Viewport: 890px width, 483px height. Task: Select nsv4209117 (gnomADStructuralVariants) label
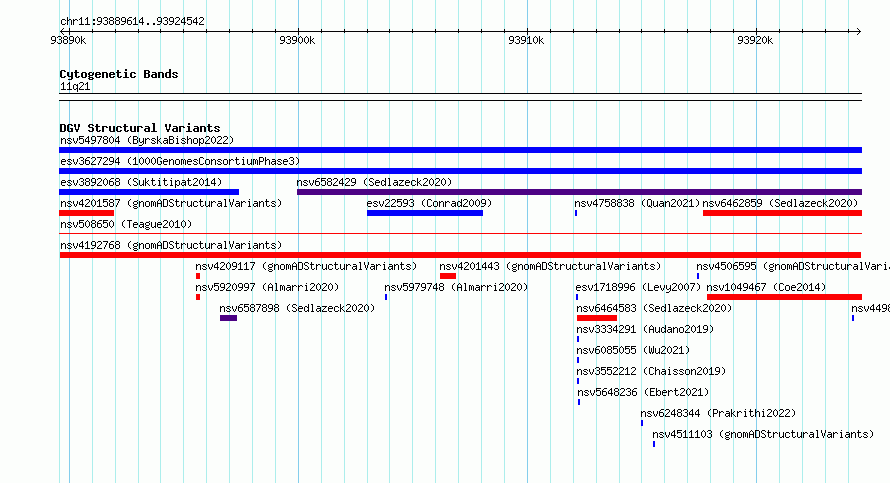click(306, 266)
